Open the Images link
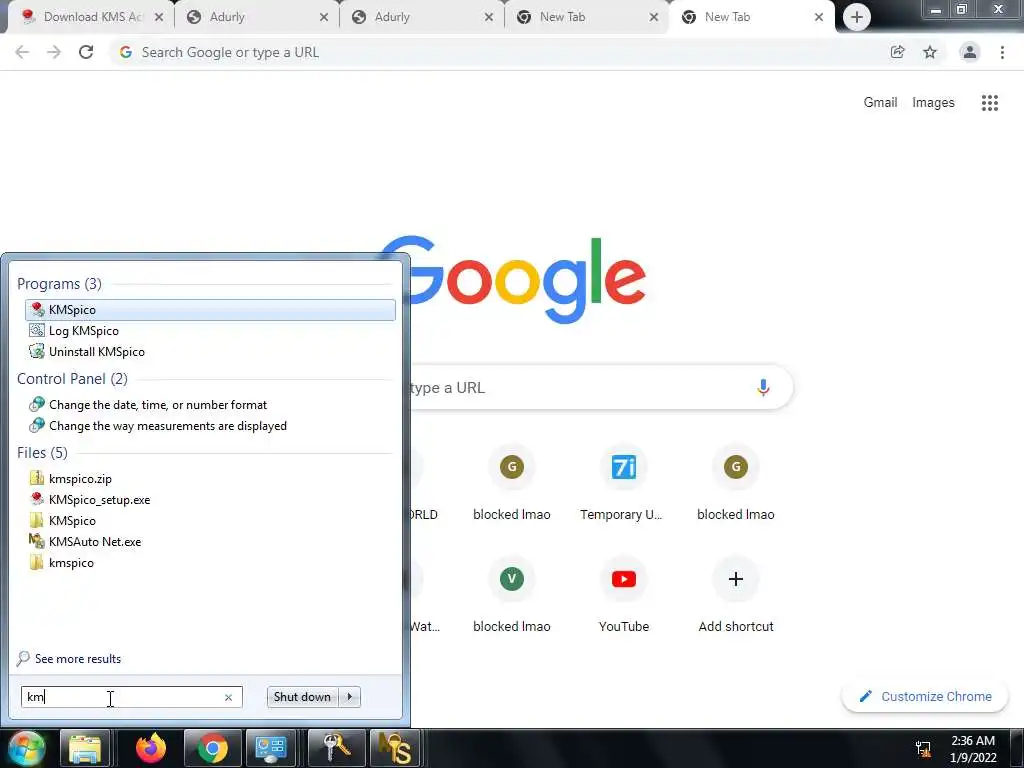The image size is (1024, 768). point(933,103)
